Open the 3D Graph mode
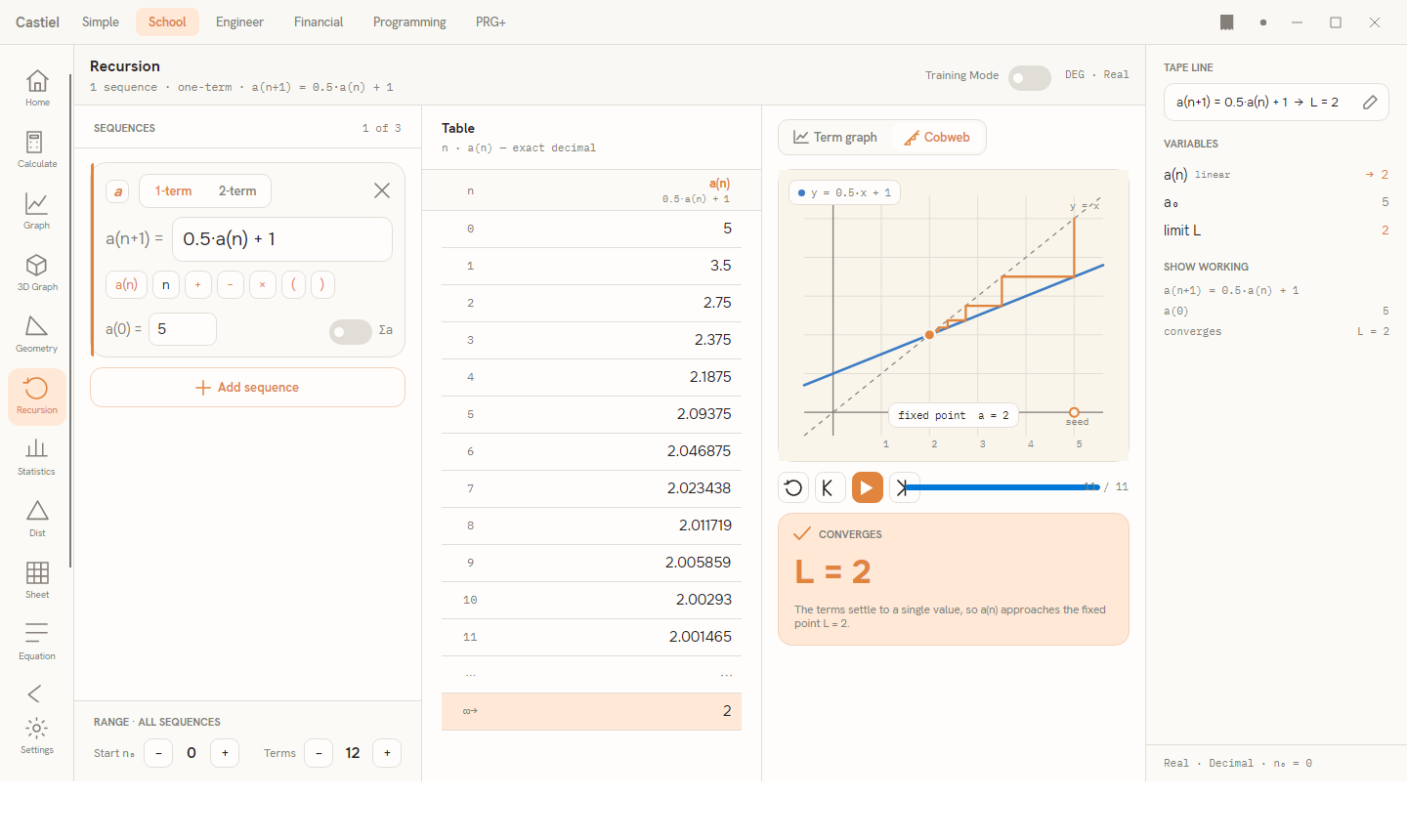This screenshot has height=840, width=1407. click(x=37, y=272)
